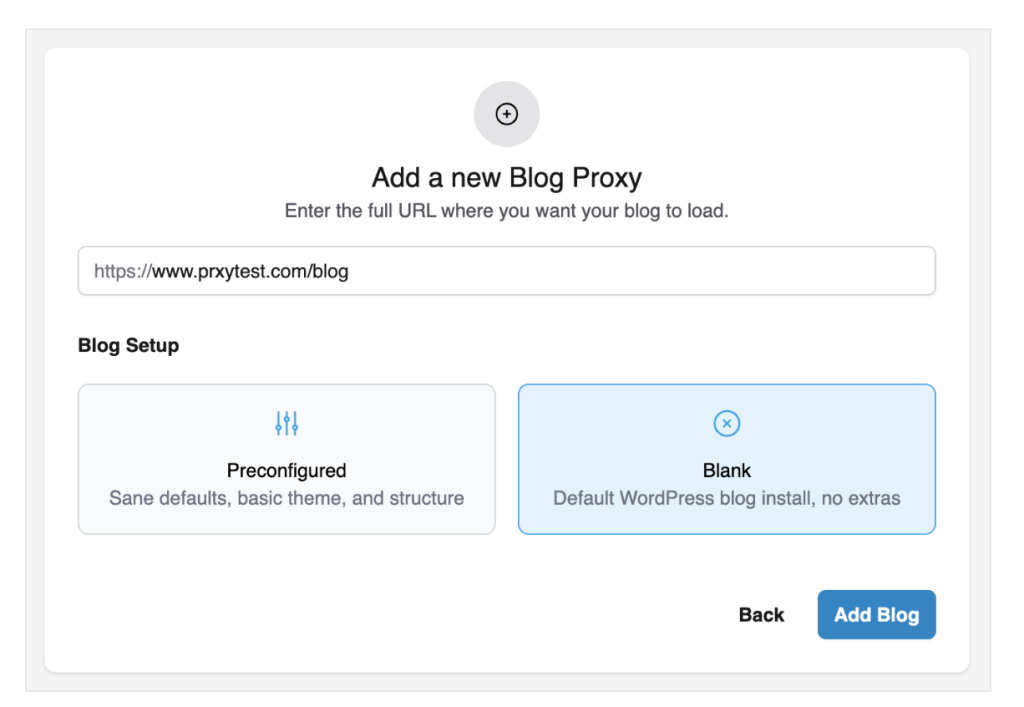
Task: Select the Preconfigured blog setup card
Action: 286,459
